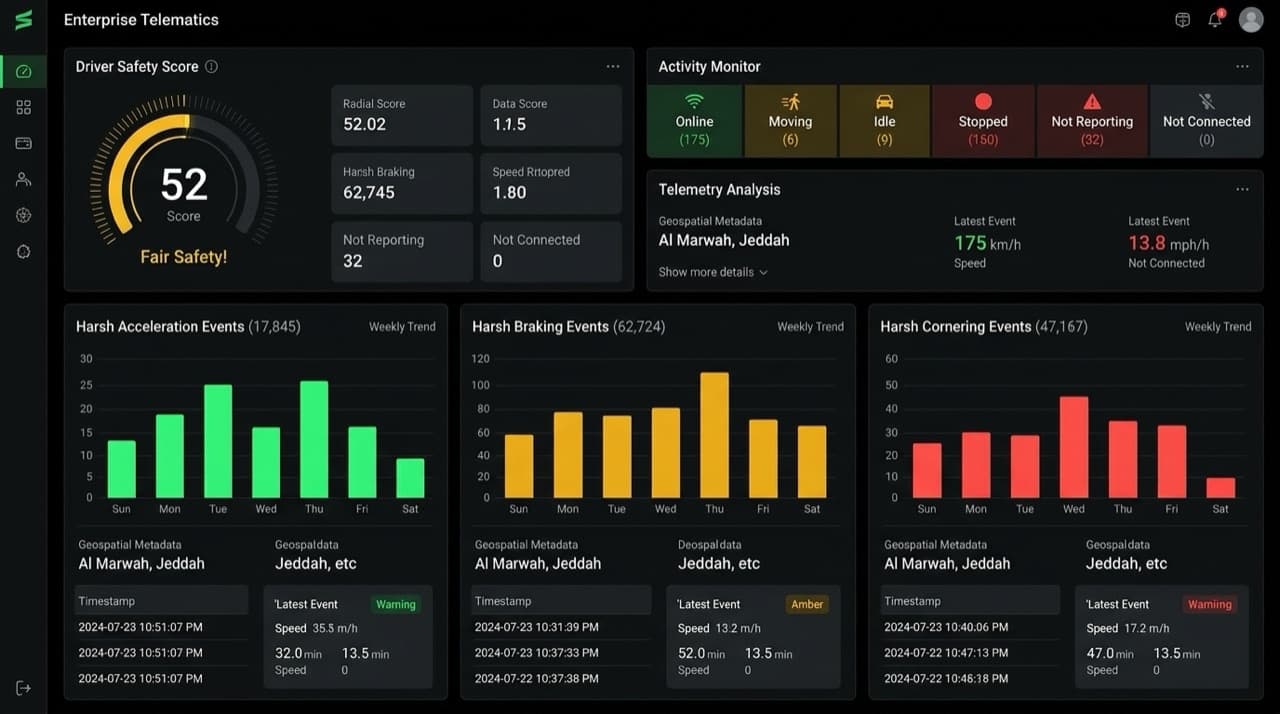
Task: Click the package box icon in header
Action: (1183, 20)
